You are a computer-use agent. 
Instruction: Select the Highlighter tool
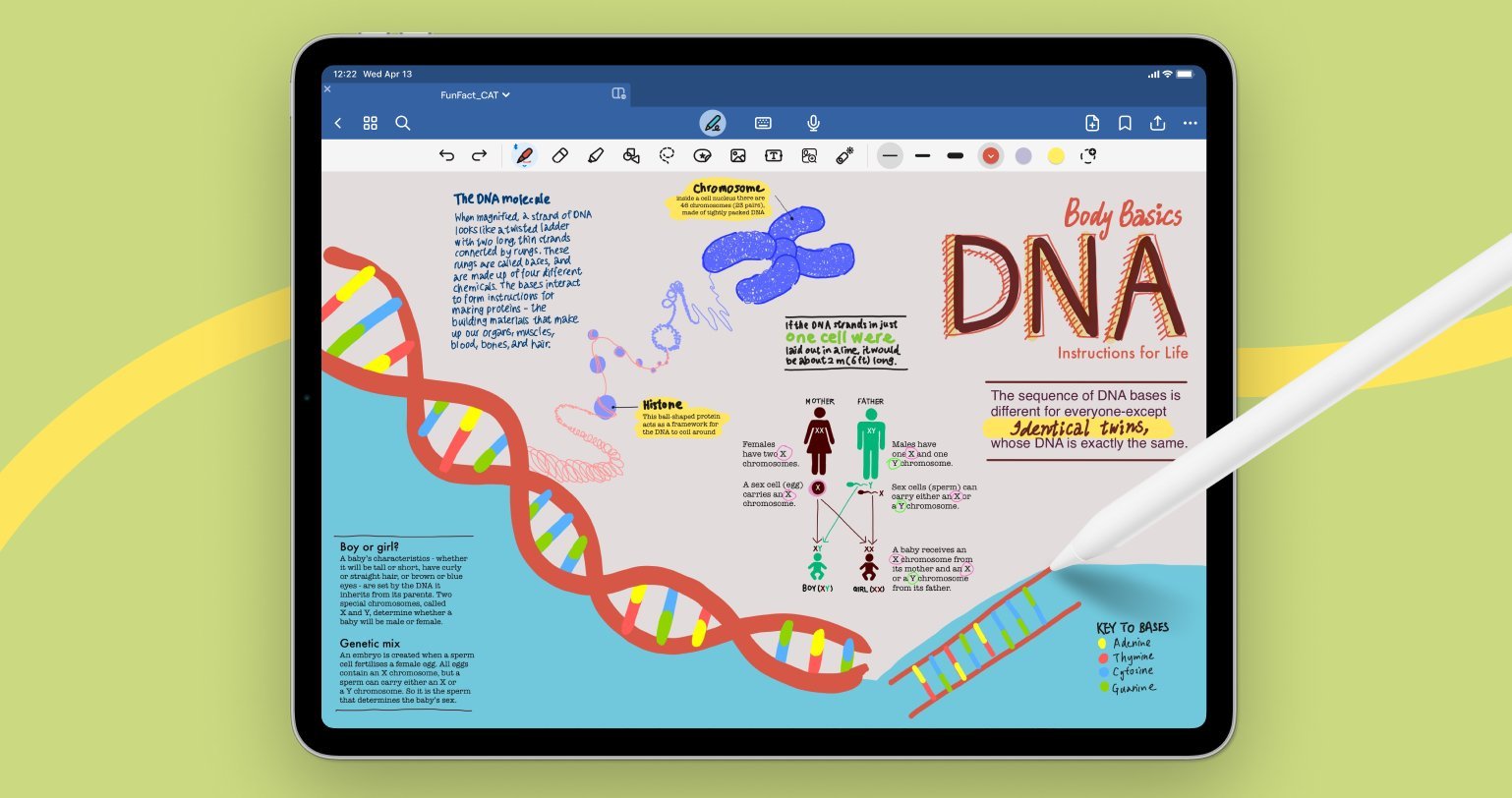click(x=595, y=155)
